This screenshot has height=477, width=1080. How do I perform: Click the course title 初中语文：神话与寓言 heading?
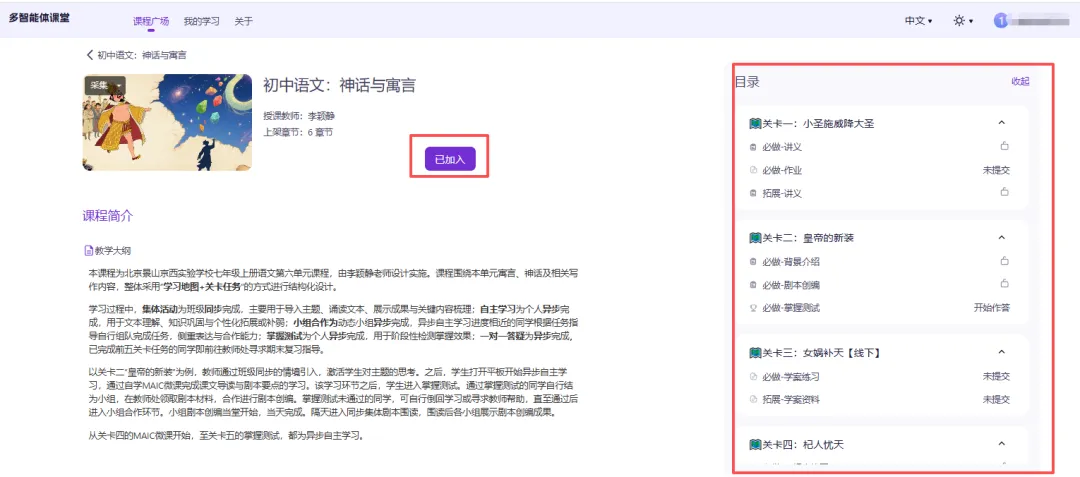[x=340, y=85]
